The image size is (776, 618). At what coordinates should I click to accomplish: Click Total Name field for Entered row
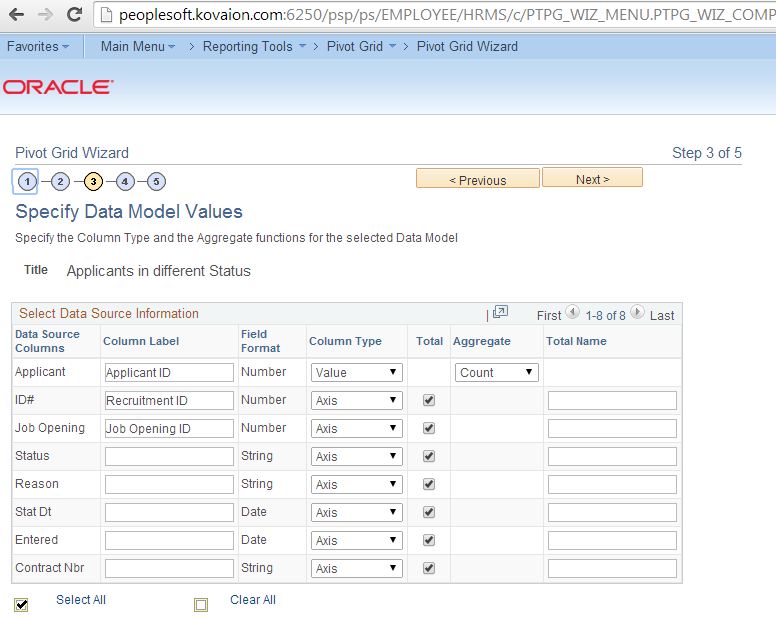[612, 540]
